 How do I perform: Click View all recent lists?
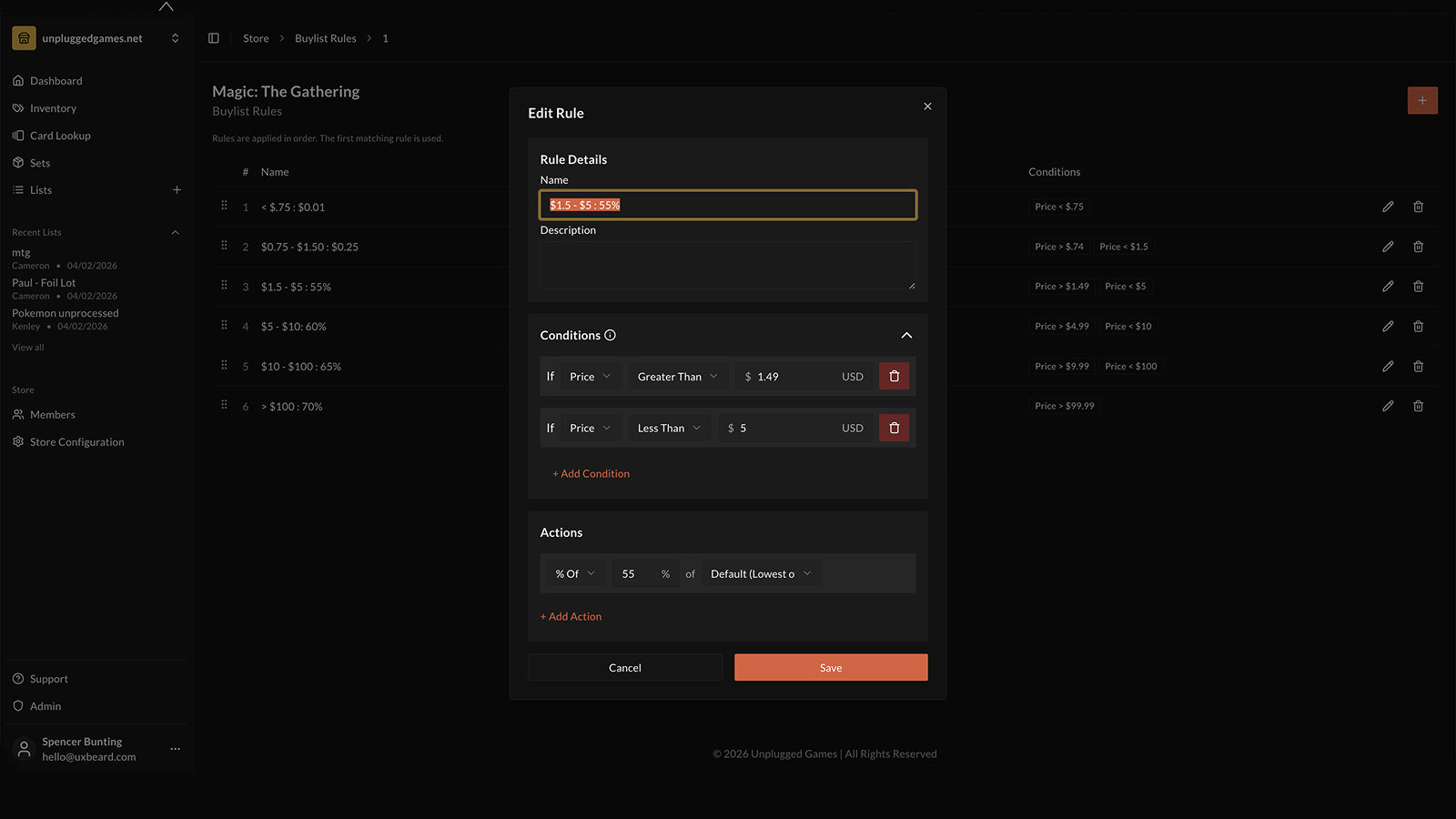27,348
